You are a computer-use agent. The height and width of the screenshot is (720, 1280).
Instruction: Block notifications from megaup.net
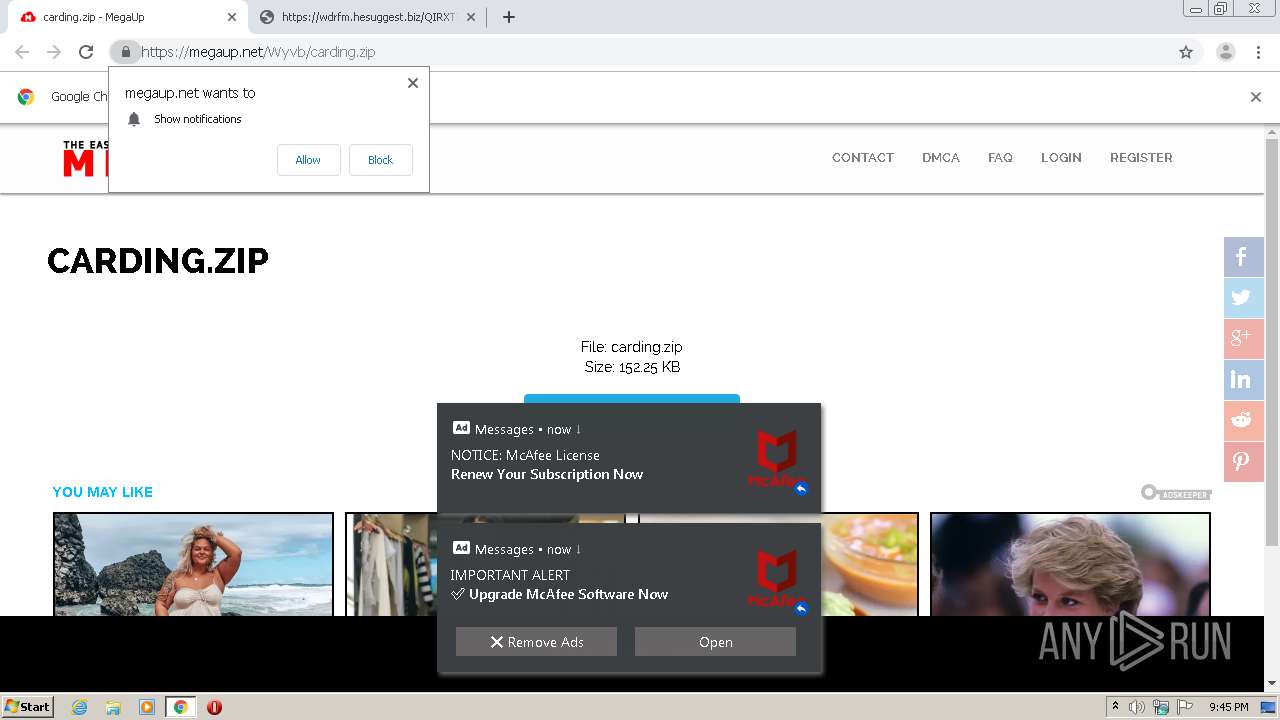pyautogui.click(x=380, y=160)
